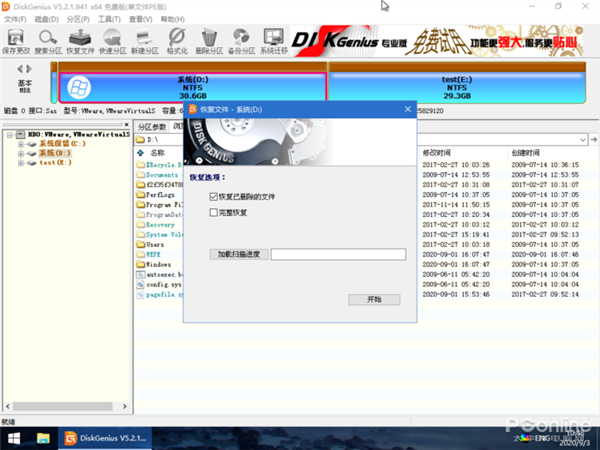Select the 快速分区 (Quick Partition) toolbar icon
The height and width of the screenshot is (450, 600).
pos(112,39)
